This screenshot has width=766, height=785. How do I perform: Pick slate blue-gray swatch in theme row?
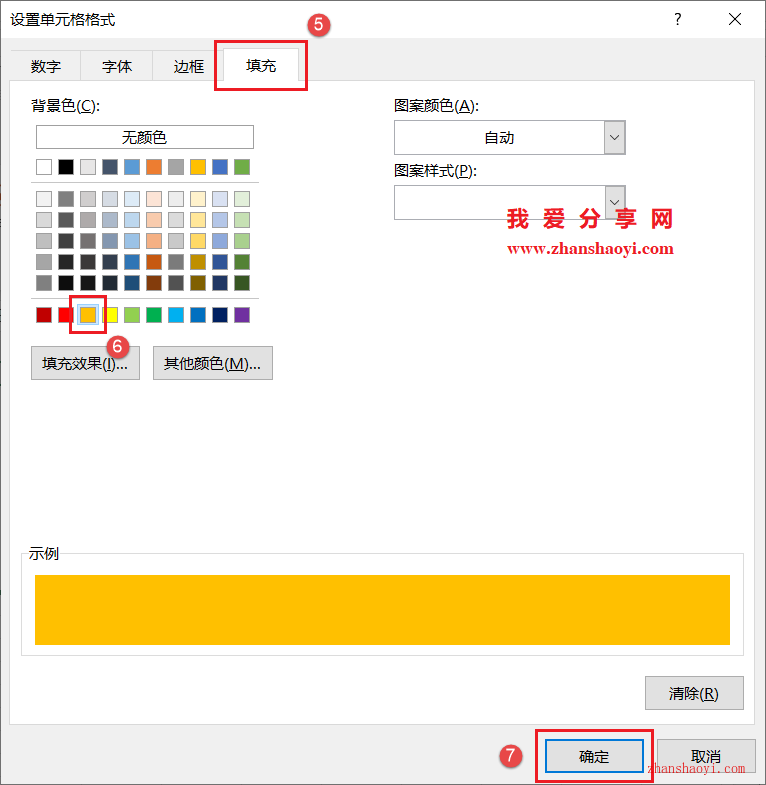110,167
